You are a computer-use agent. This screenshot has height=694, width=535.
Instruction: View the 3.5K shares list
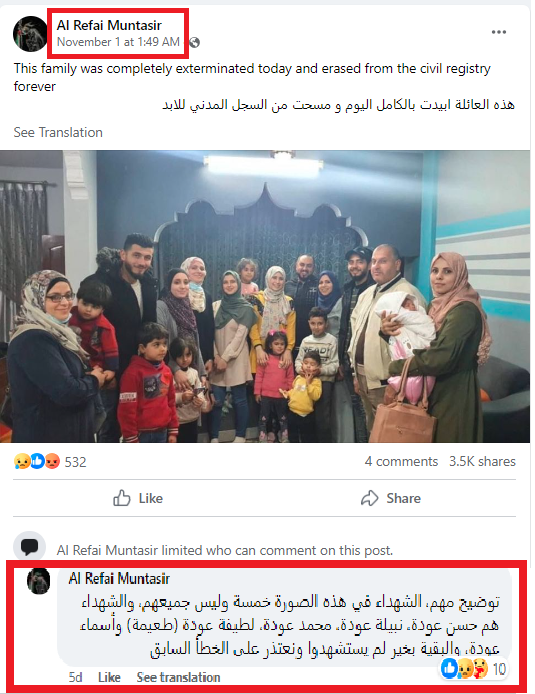tap(482, 462)
